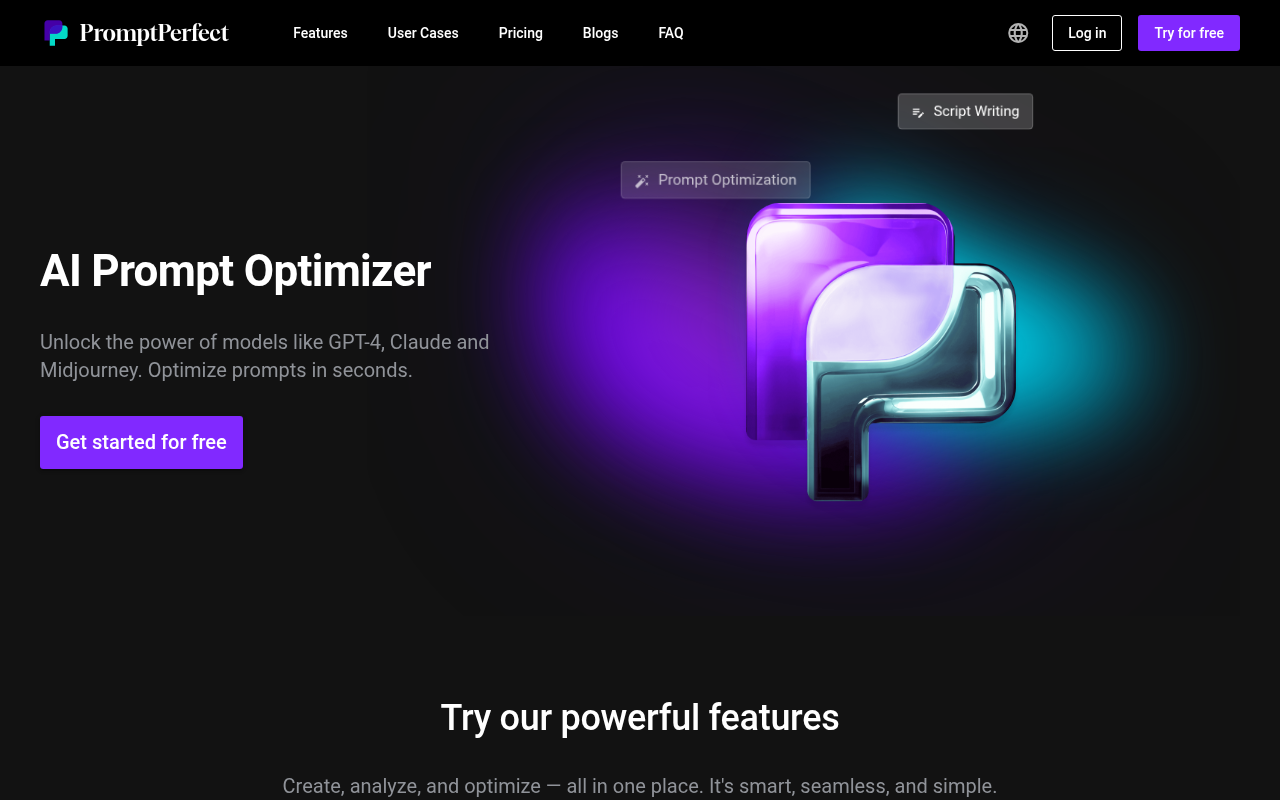View the Pricing page
This screenshot has width=1280, height=800.
click(x=520, y=33)
